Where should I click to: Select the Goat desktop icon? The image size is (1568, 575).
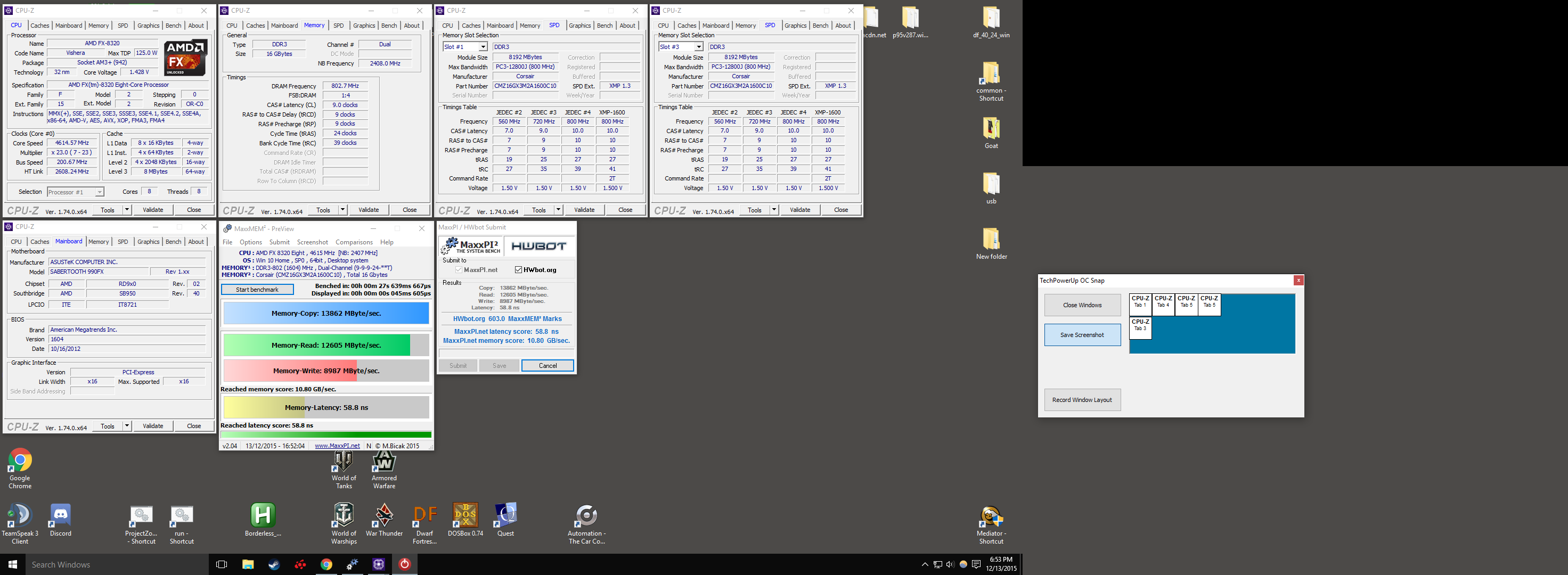[x=991, y=133]
